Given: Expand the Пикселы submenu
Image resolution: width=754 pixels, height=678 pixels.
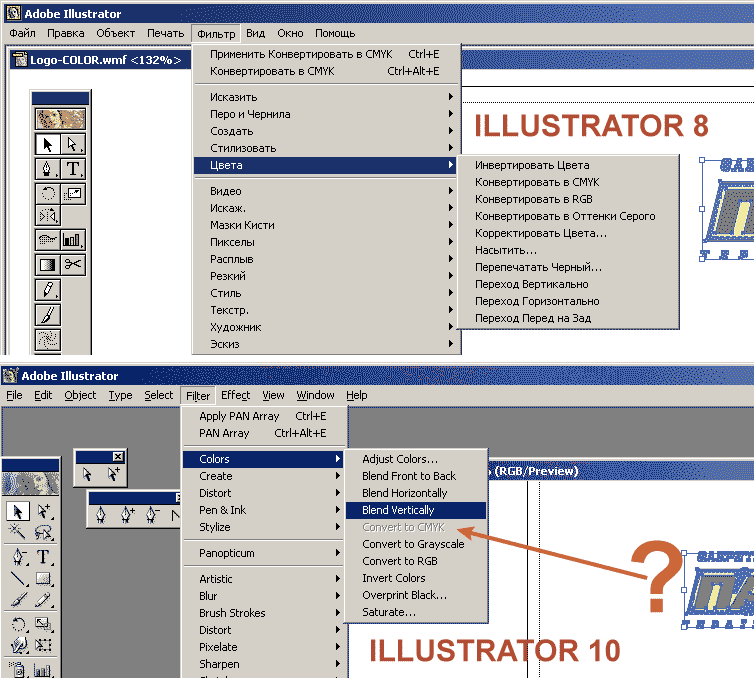Looking at the screenshot, I should point(327,242).
